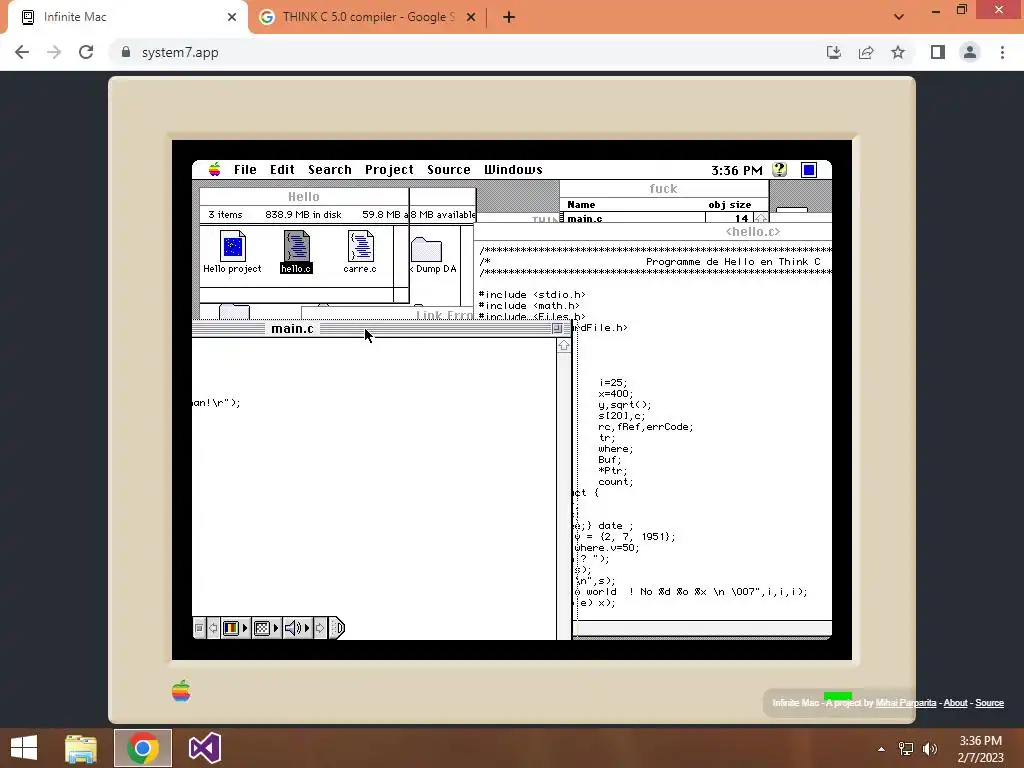Image resolution: width=1024 pixels, height=768 pixels.
Task: Open the About link
Action: (955, 703)
